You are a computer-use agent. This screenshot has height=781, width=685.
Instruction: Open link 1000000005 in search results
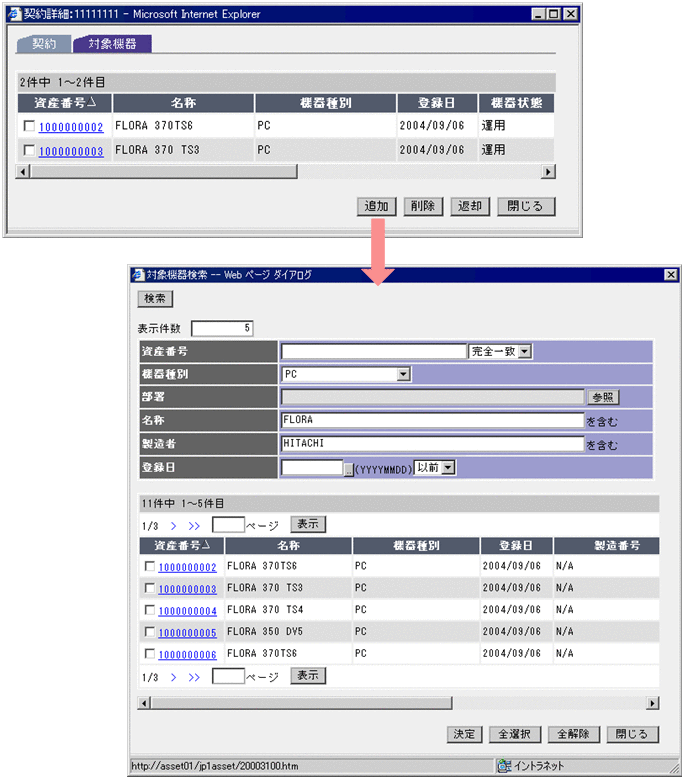(187, 633)
